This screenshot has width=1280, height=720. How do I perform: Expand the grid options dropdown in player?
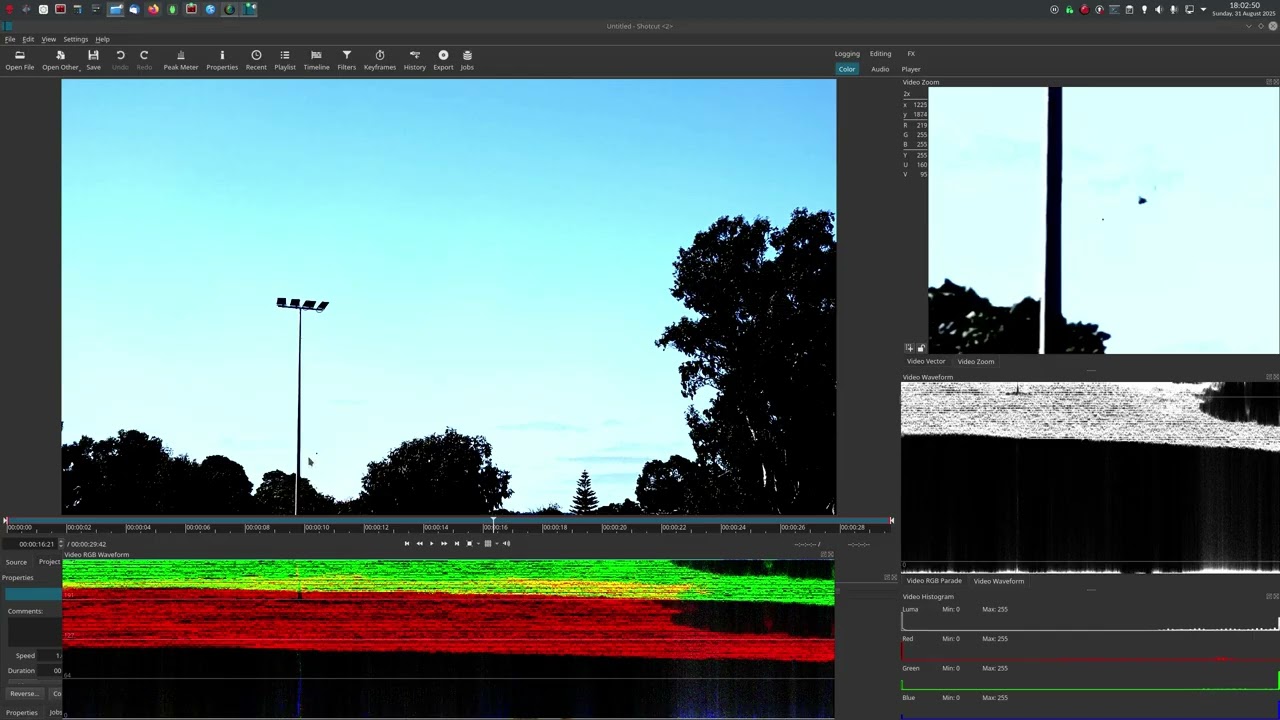pyautogui.click(x=497, y=543)
